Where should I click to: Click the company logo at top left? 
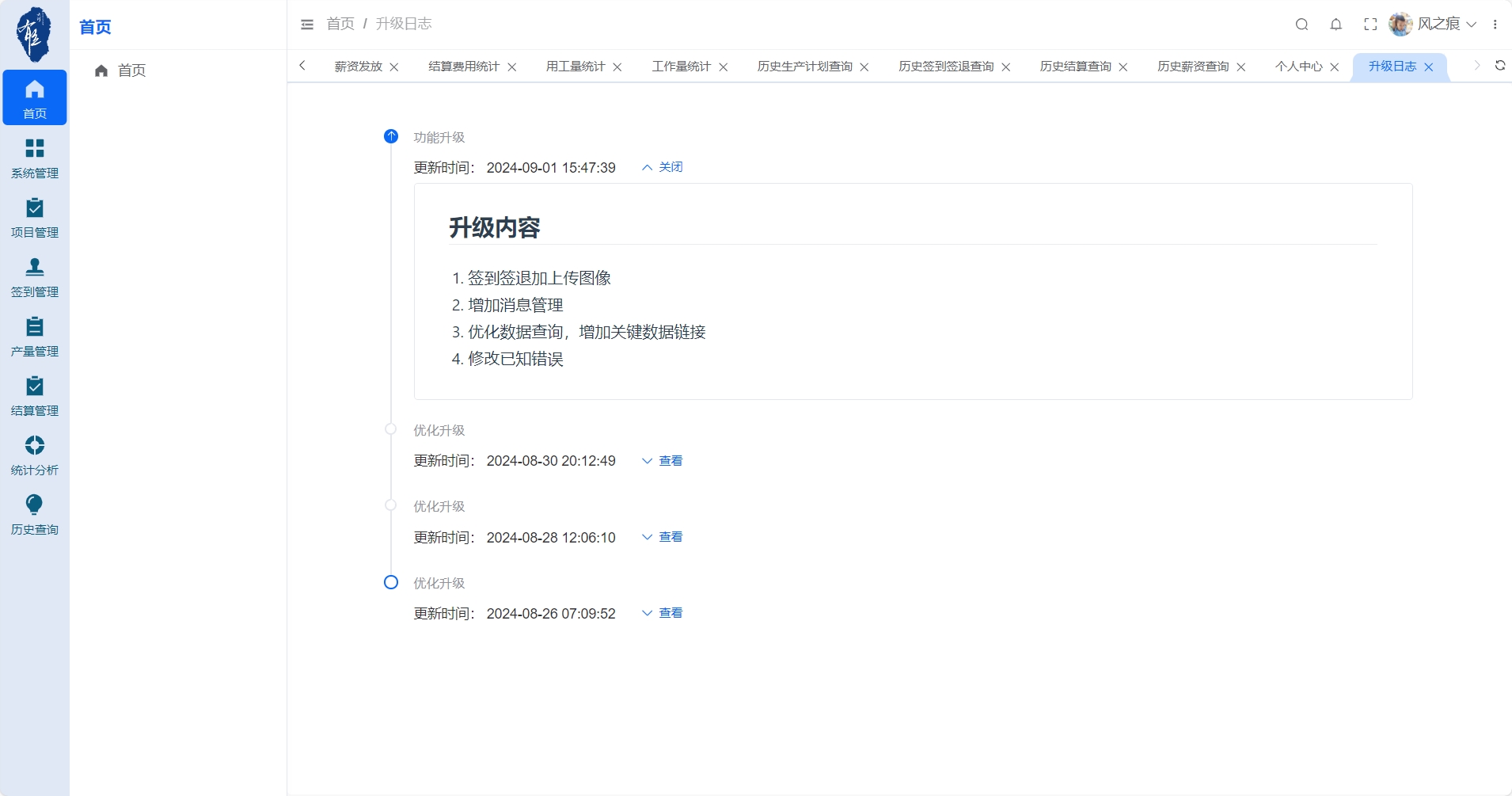[x=34, y=34]
